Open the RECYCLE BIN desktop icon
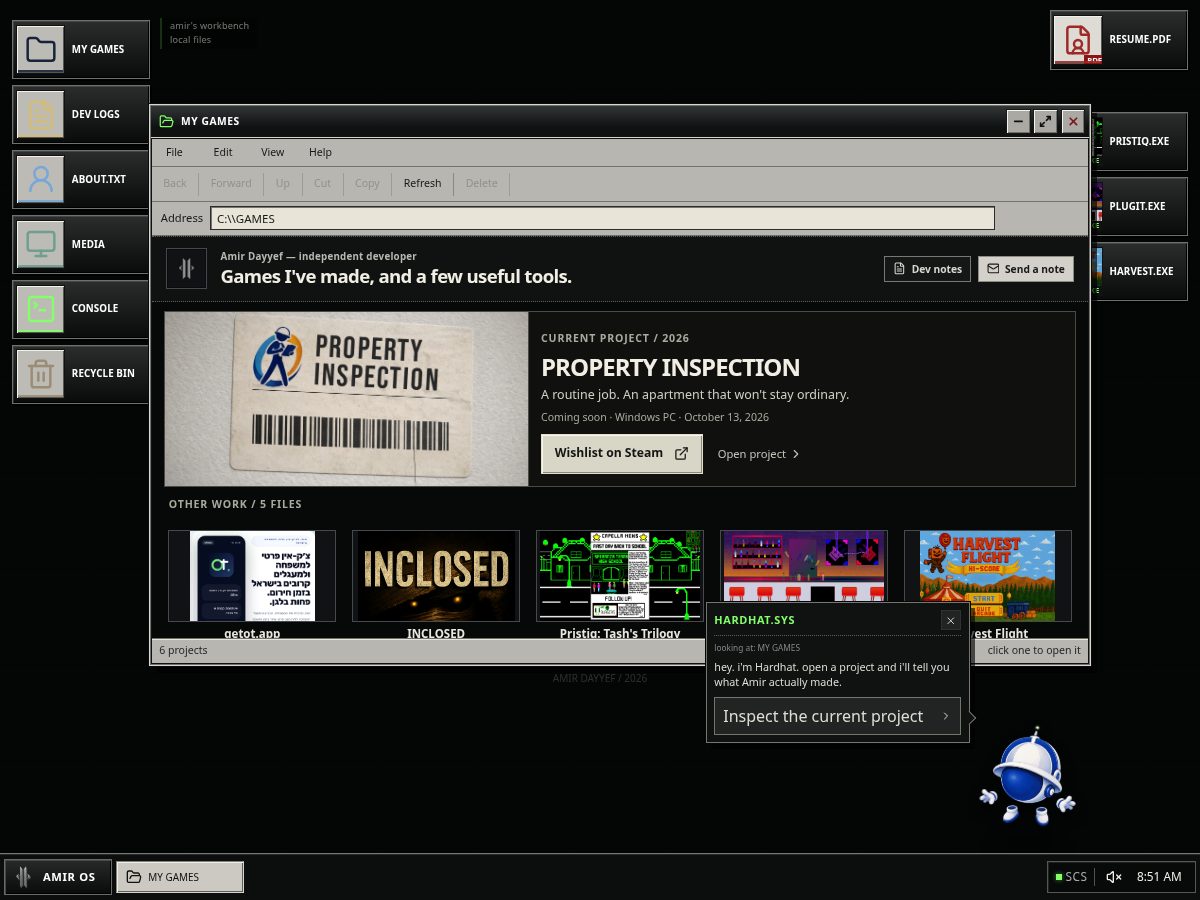Screen dimensions: 1200x900 [81, 373]
